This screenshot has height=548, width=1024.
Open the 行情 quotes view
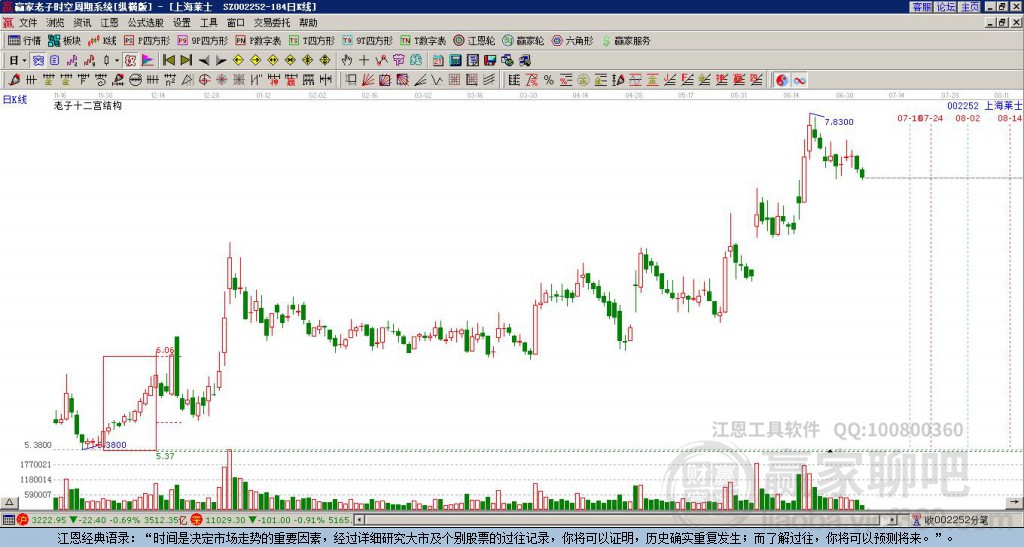pos(25,40)
